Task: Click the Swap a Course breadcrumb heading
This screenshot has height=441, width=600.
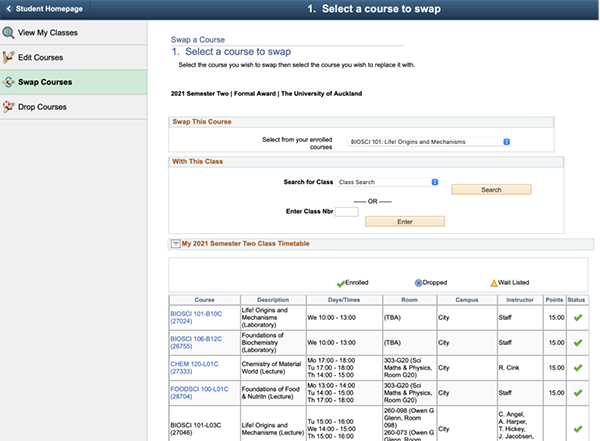Action: 198,40
